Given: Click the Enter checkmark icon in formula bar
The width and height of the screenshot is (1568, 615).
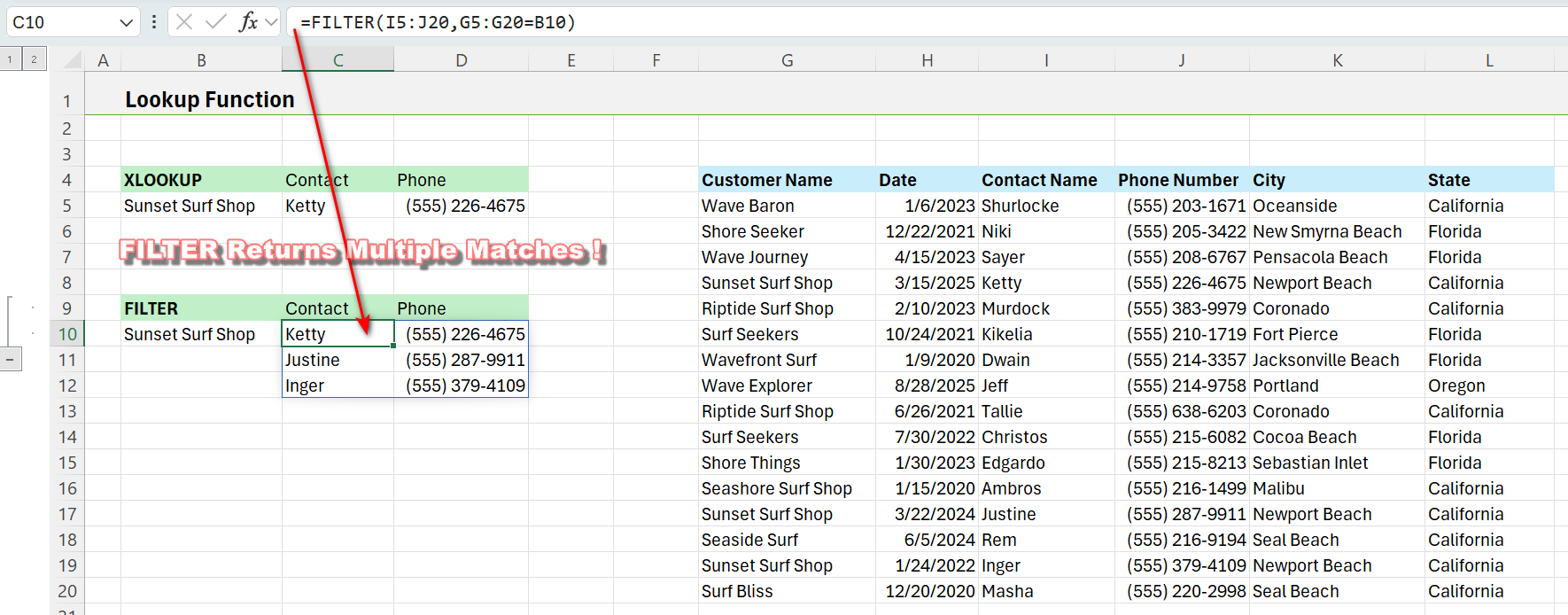Looking at the screenshot, I should pos(215,22).
